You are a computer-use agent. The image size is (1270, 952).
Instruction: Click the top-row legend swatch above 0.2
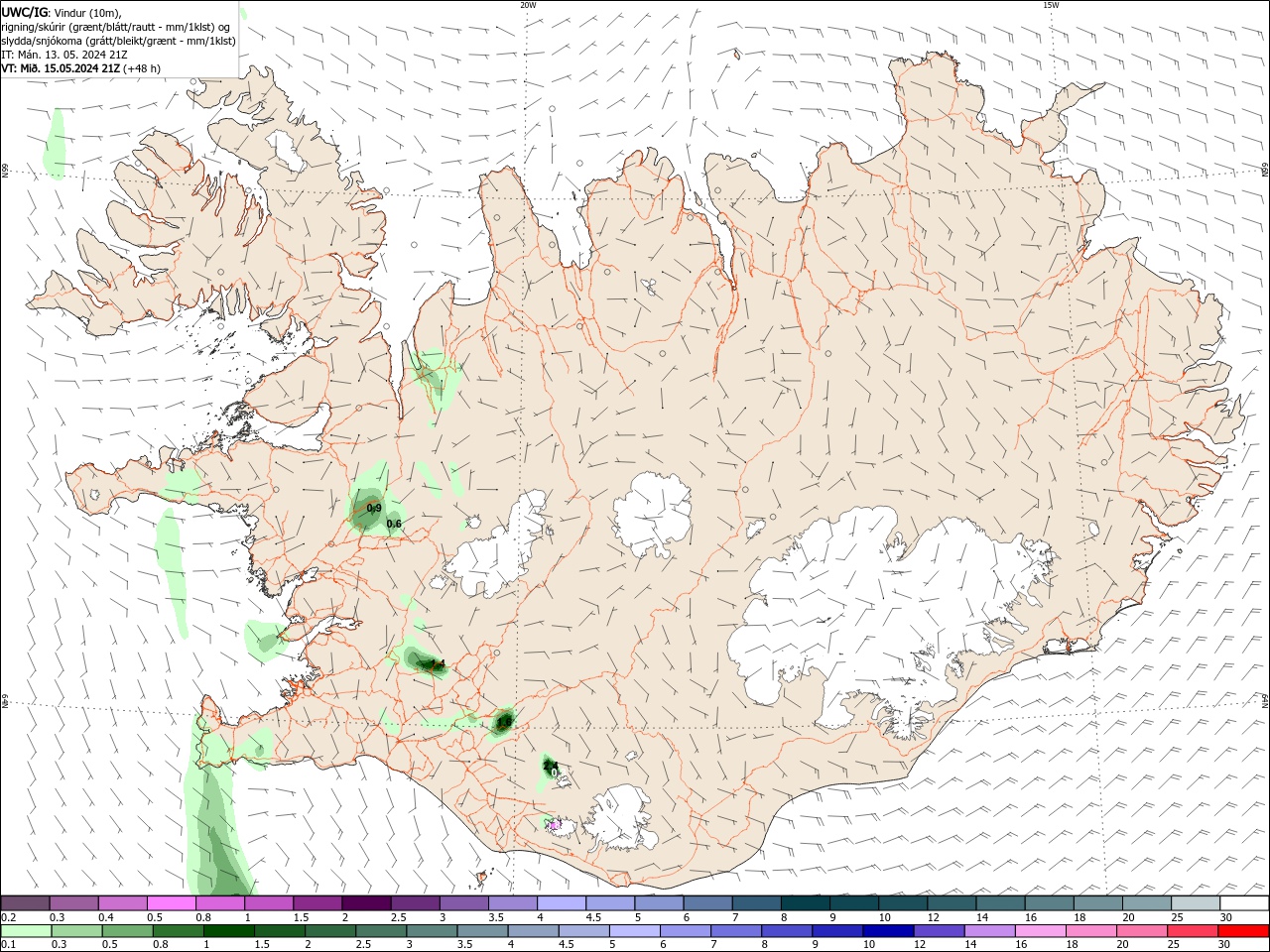point(25,903)
